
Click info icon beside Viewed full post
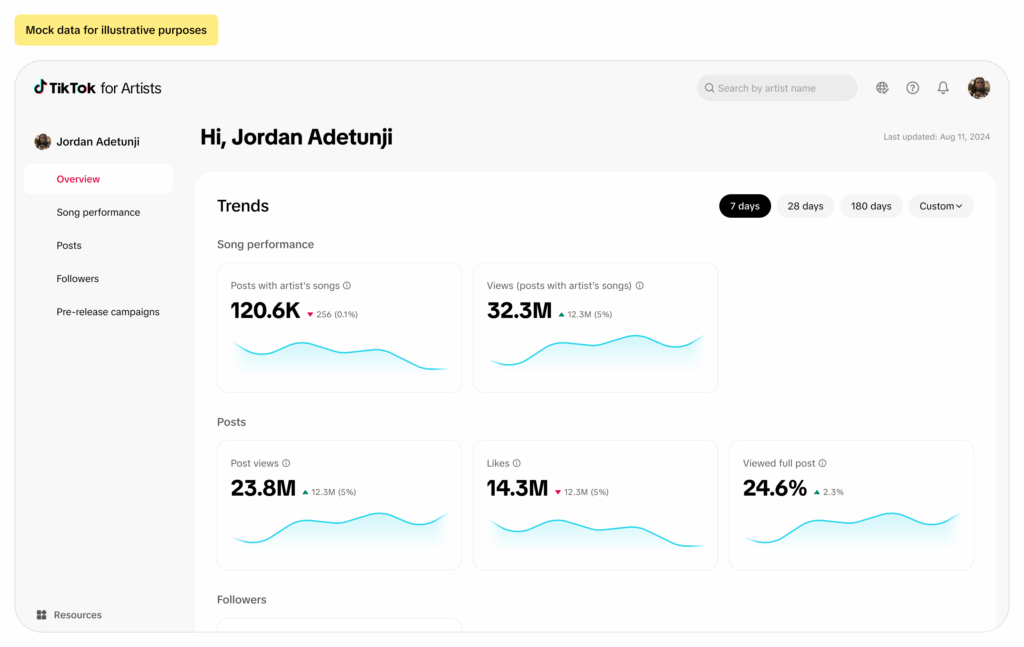[823, 464]
